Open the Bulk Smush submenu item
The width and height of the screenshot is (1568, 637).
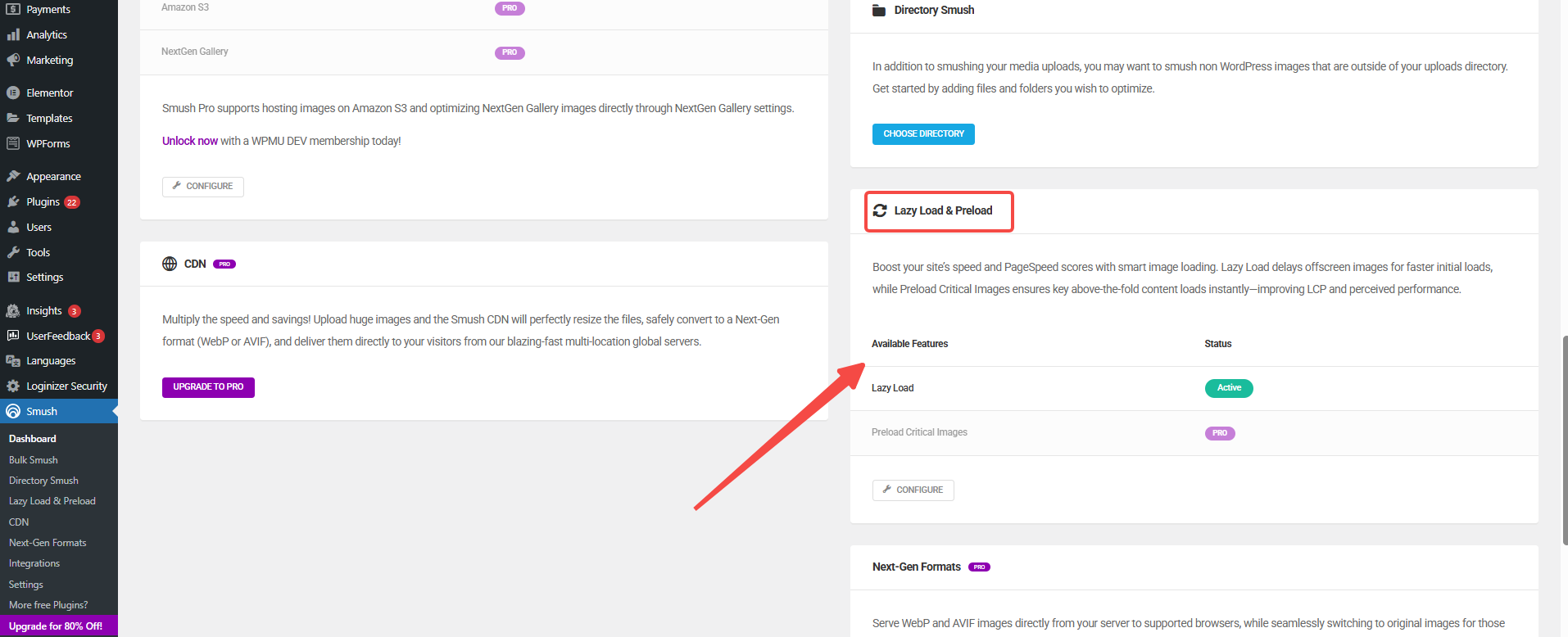[x=34, y=460]
